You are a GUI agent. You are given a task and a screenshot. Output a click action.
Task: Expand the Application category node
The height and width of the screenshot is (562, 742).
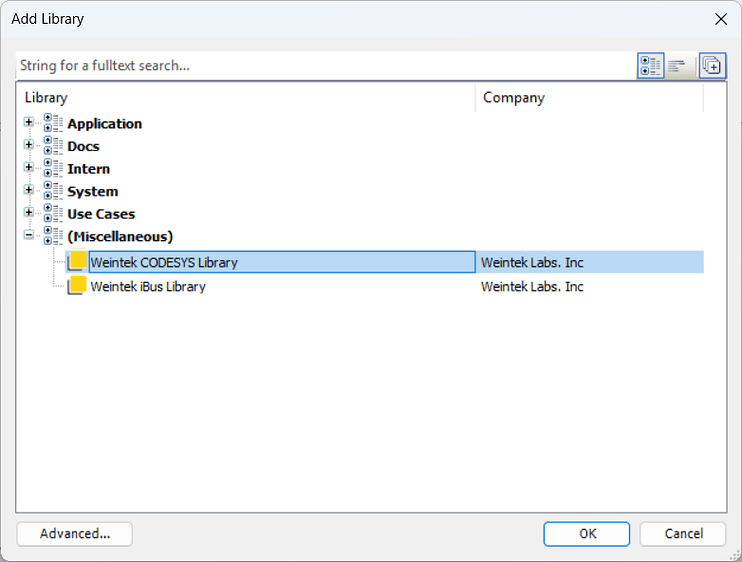28,122
